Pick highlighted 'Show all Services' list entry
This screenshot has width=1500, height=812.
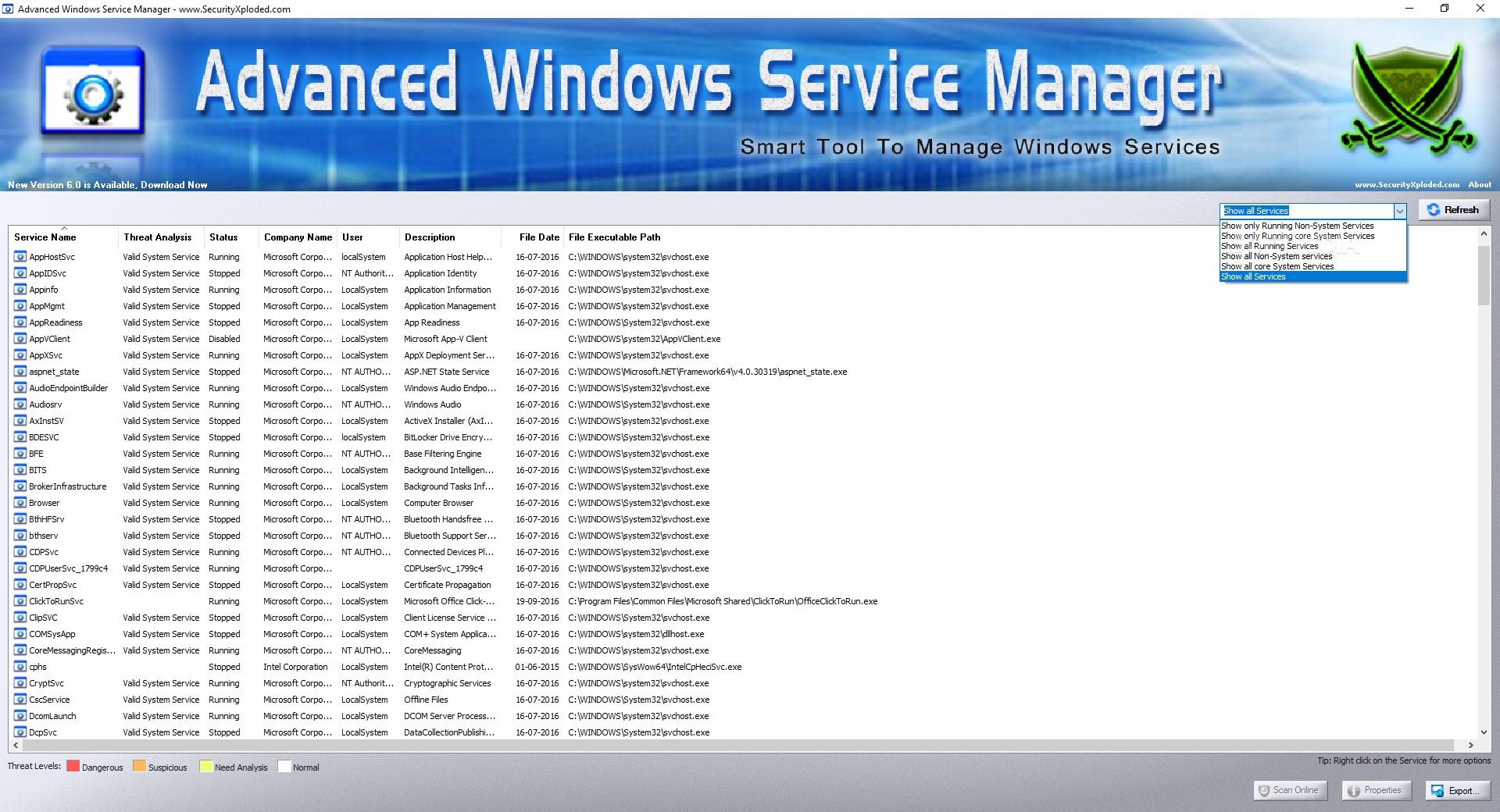click(x=1312, y=276)
